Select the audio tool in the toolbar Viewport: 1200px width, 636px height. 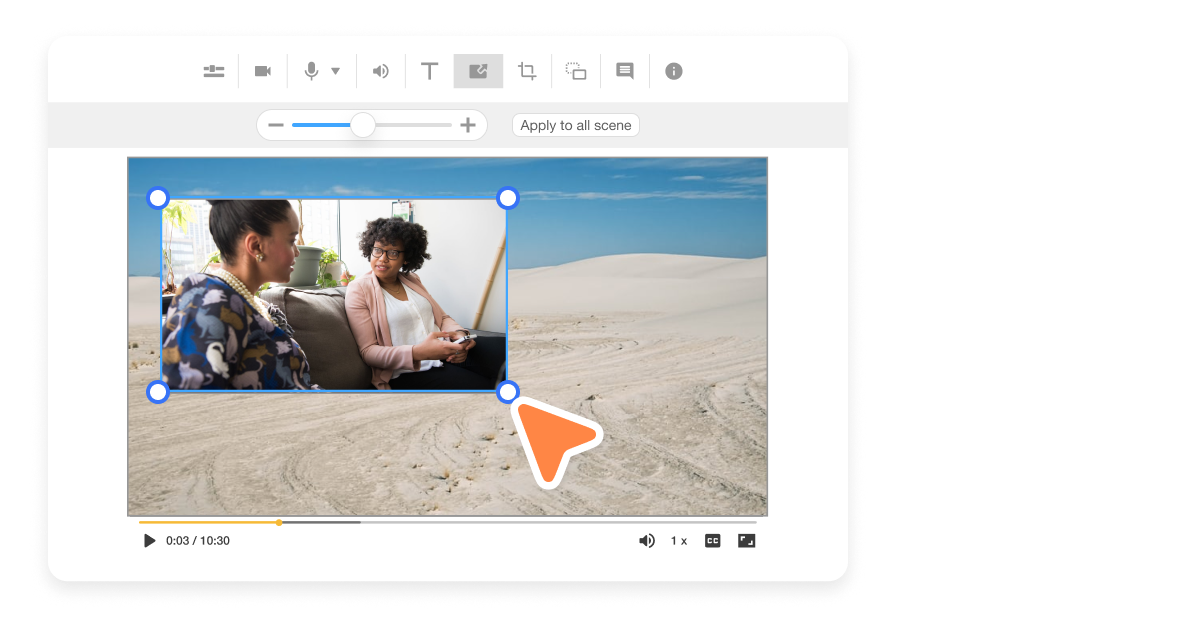380,70
